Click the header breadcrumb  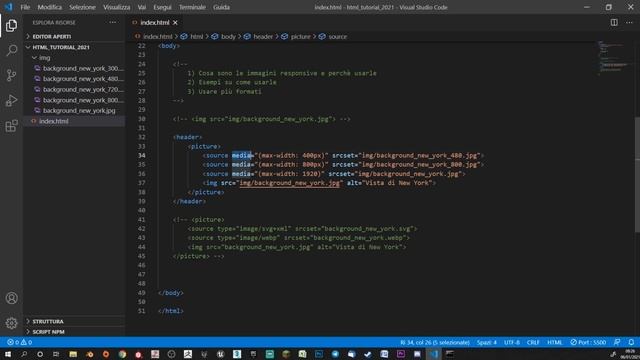coord(259,36)
